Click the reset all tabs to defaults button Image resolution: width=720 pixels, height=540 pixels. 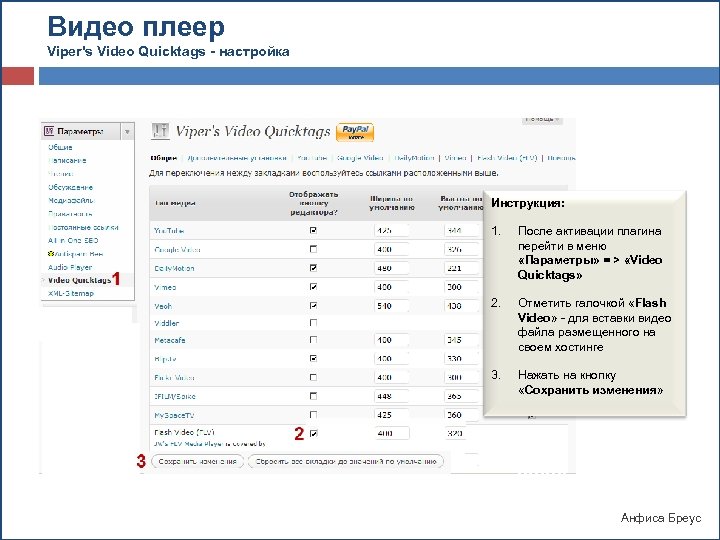(346, 461)
